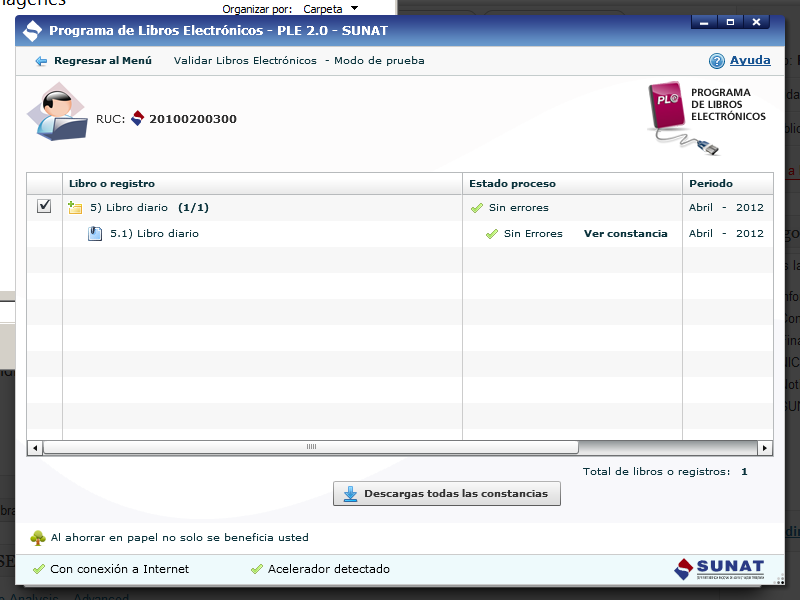800x600 pixels.
Task: Click 'Abril - 2012' in 5.1) Libro diario row
Action: click(x=726, y=234)
